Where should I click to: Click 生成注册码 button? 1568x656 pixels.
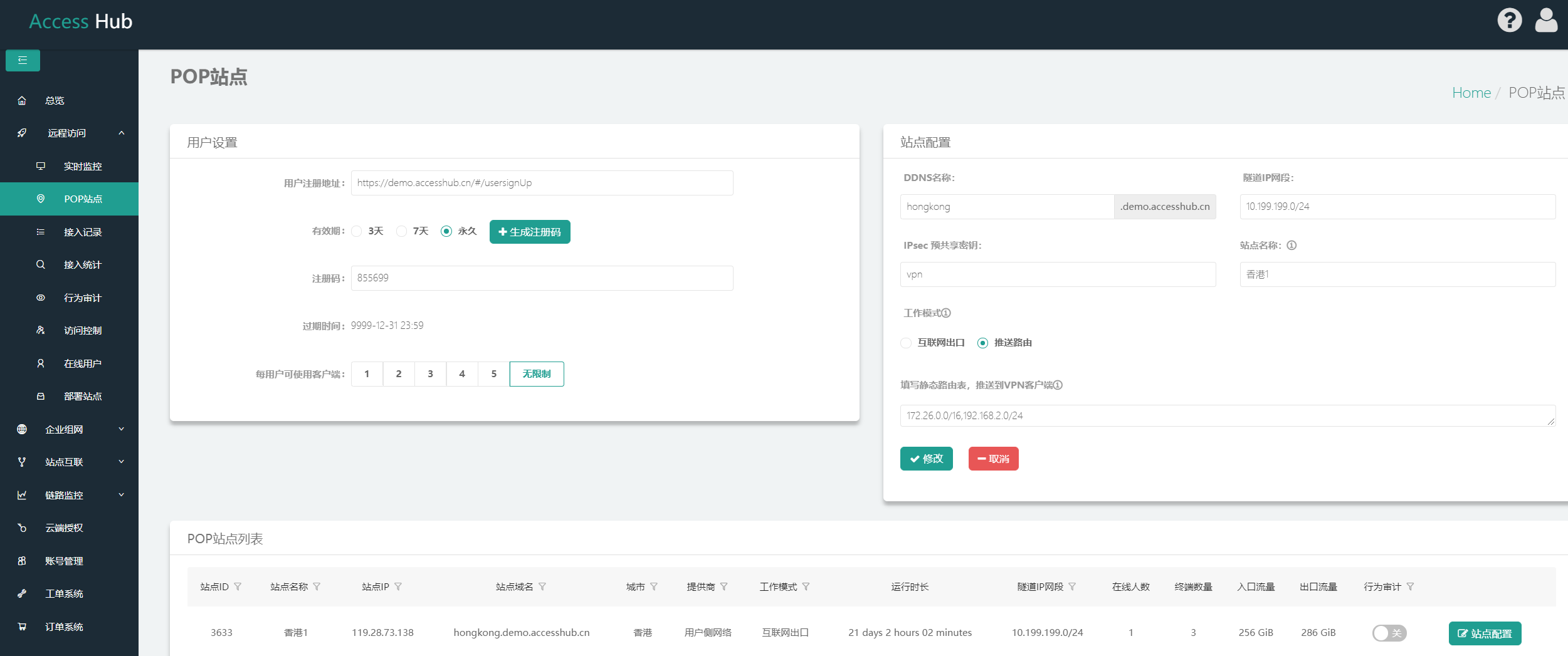click(x=530, y=232)
